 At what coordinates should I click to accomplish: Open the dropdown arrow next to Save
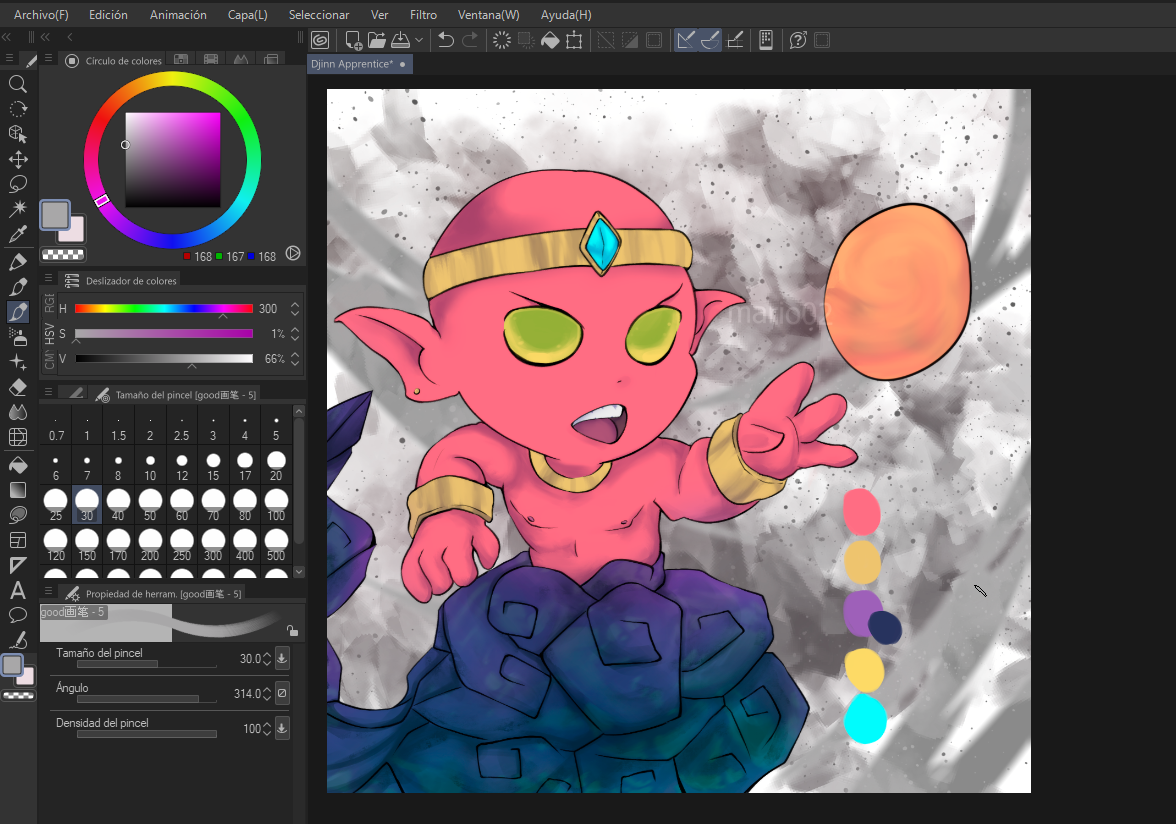[418, 40]
